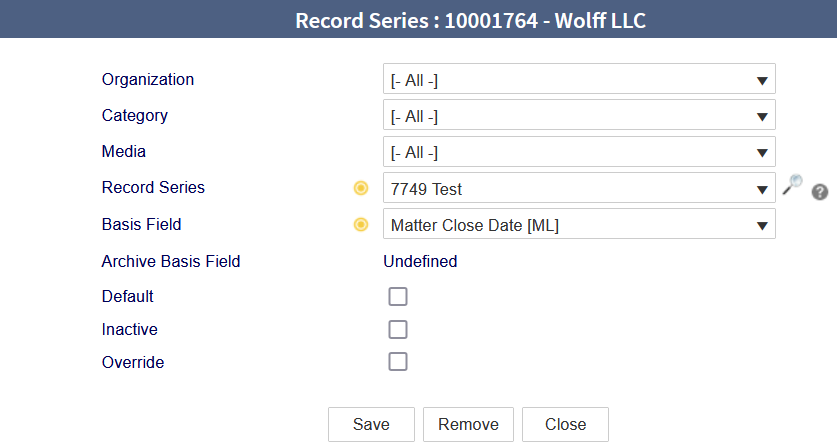Open the Category dropdown list
The height and width of the screenshot is (443, 837).
point(579,115)
